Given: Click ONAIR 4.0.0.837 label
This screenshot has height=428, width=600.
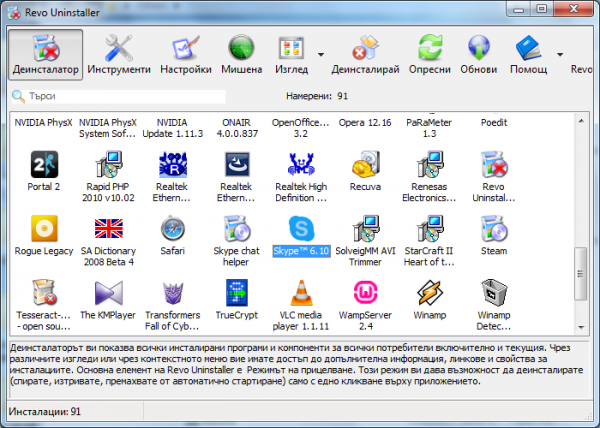Looking at the screenshot, I should (237, 128).
